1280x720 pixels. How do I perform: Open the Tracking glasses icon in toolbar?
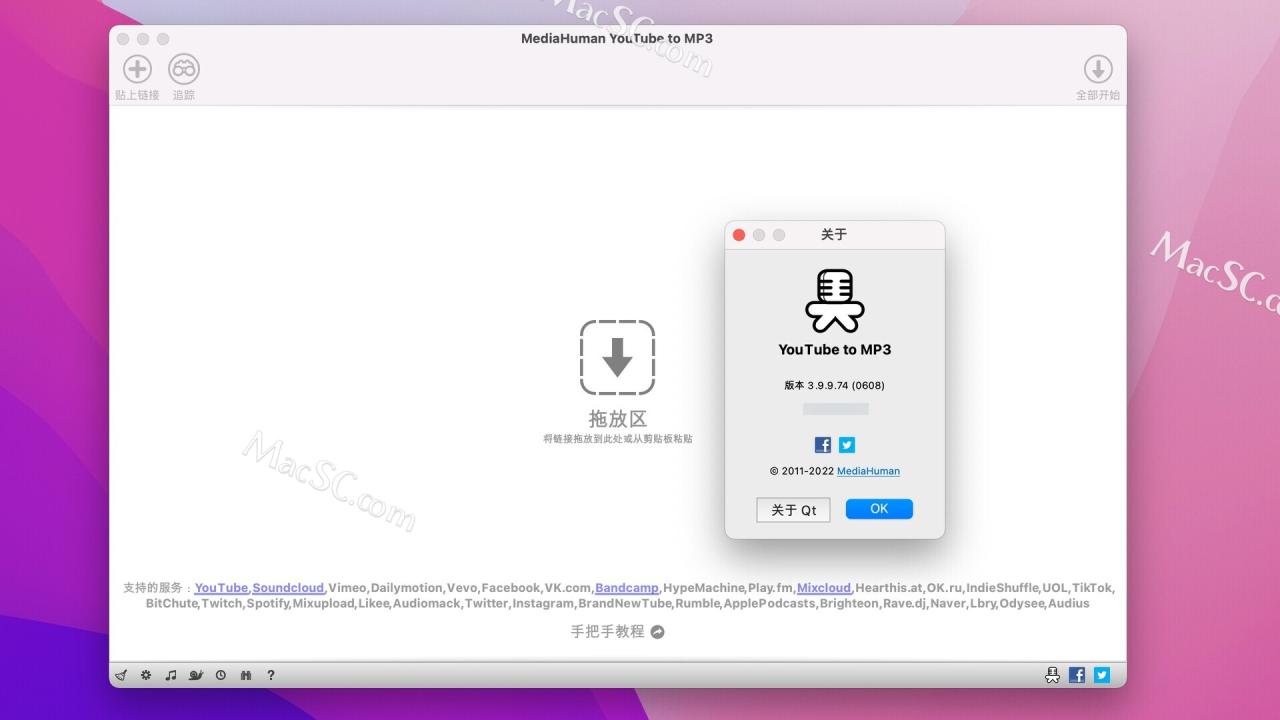[x=184, y=69]
